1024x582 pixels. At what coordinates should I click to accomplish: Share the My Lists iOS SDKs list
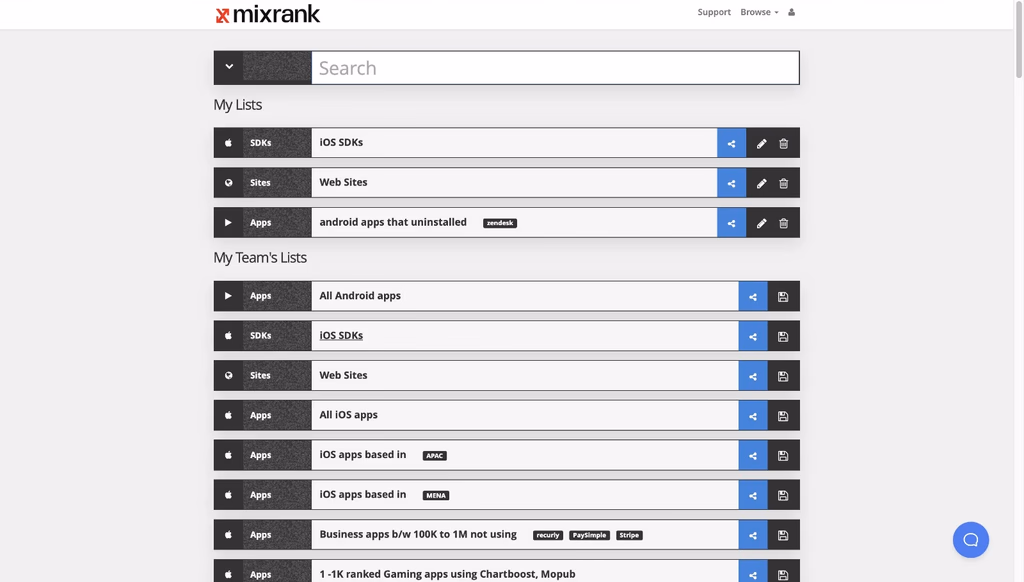click(731, 143)
